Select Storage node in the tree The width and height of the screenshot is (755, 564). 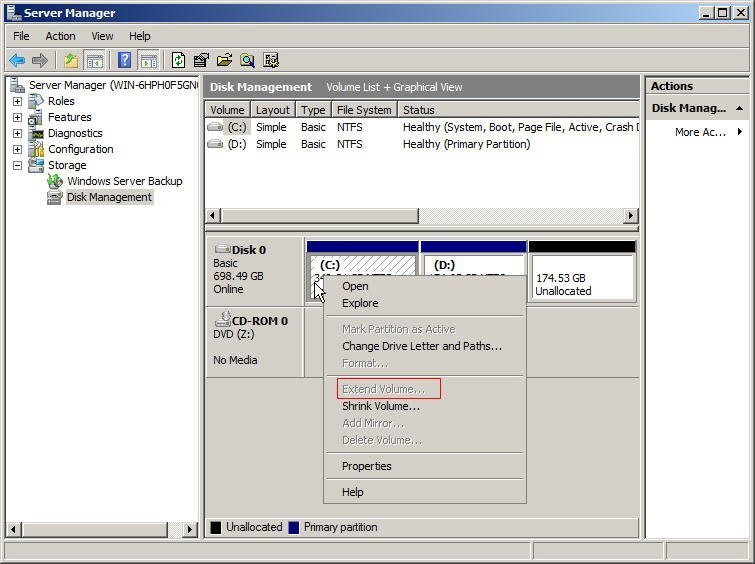[x=67, y=165]
